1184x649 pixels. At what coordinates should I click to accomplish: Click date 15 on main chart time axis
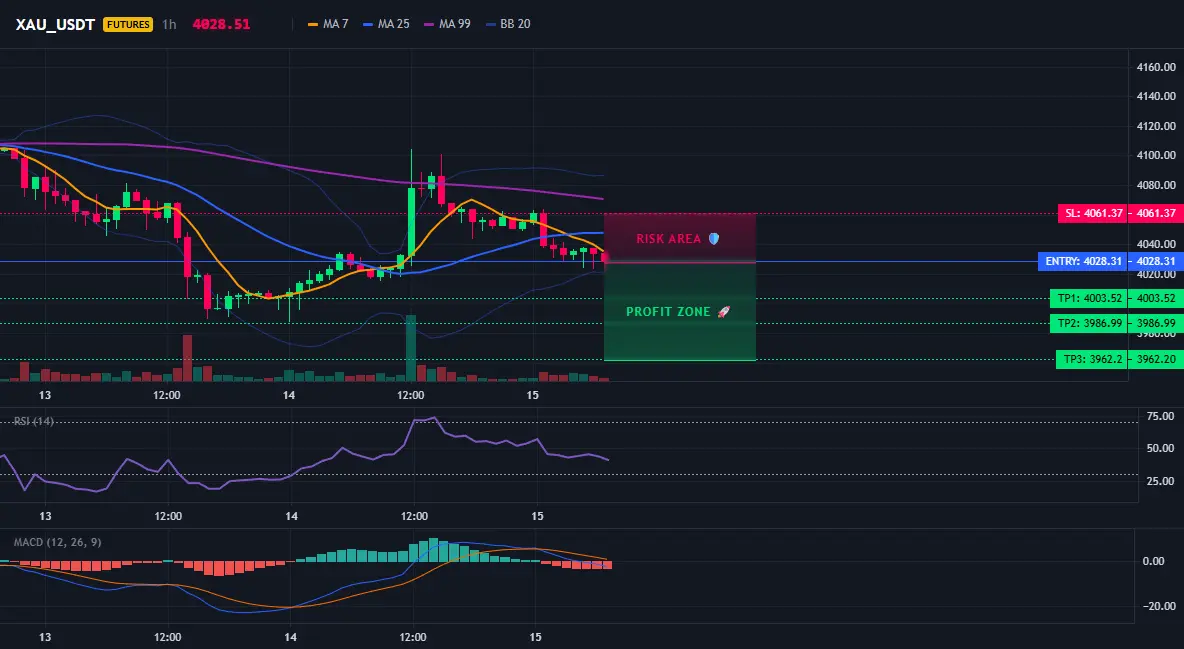532,395
